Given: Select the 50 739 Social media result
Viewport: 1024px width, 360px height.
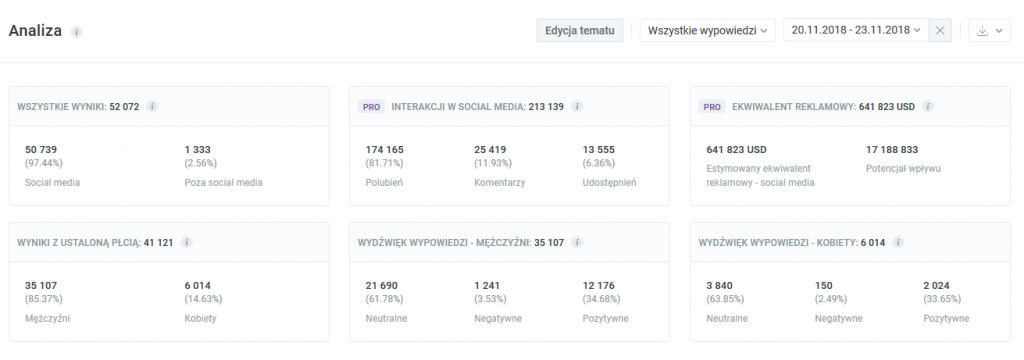Looking at the screenshot, I should (x=52, y=166).
